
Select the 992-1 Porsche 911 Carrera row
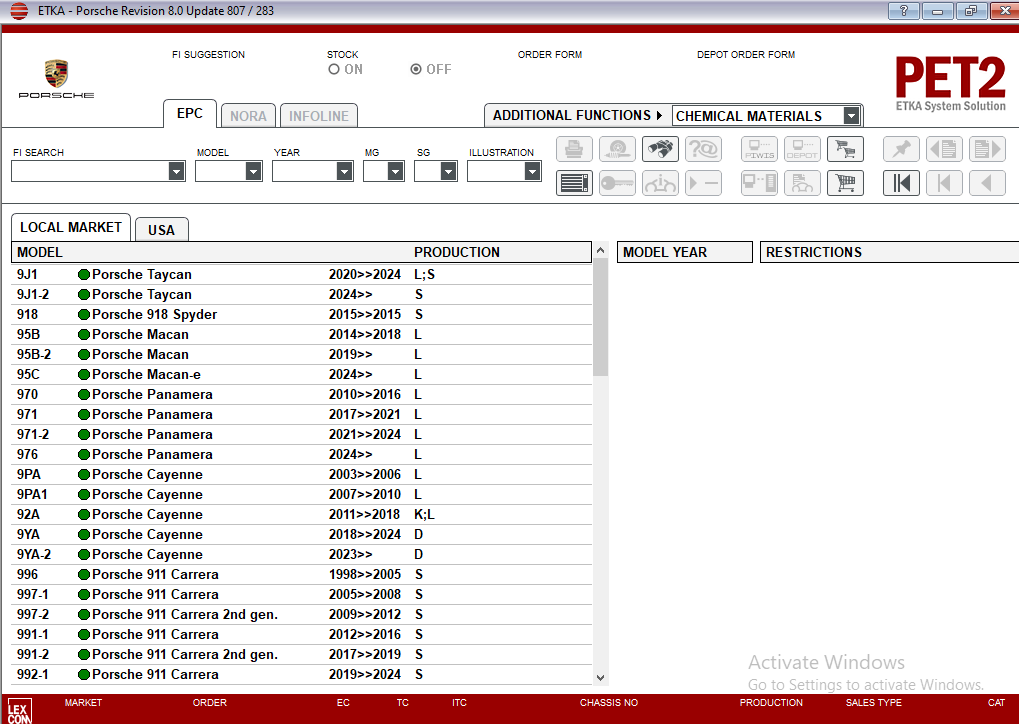click(302, 675)
